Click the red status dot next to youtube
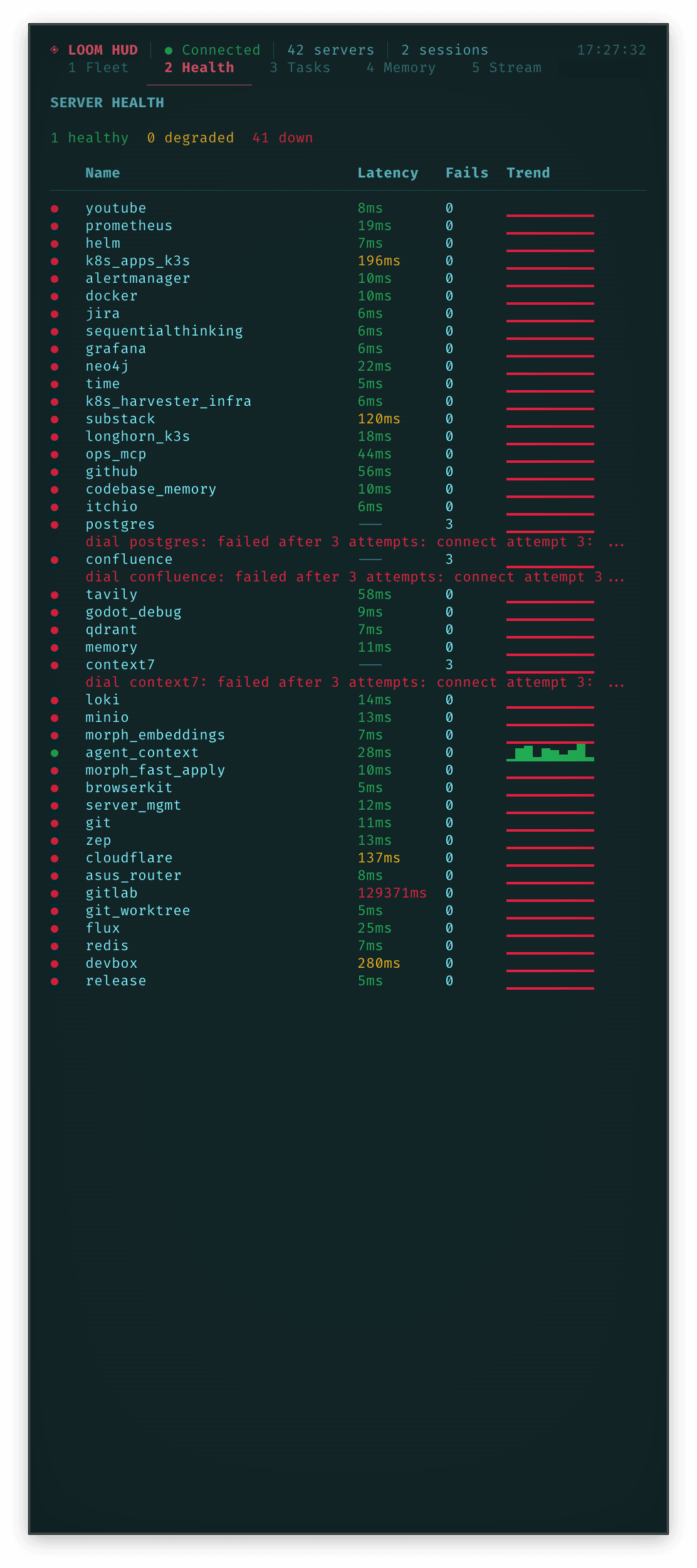Image resolution: width=697 pixels, height=1568 pixels. point(56,208)
